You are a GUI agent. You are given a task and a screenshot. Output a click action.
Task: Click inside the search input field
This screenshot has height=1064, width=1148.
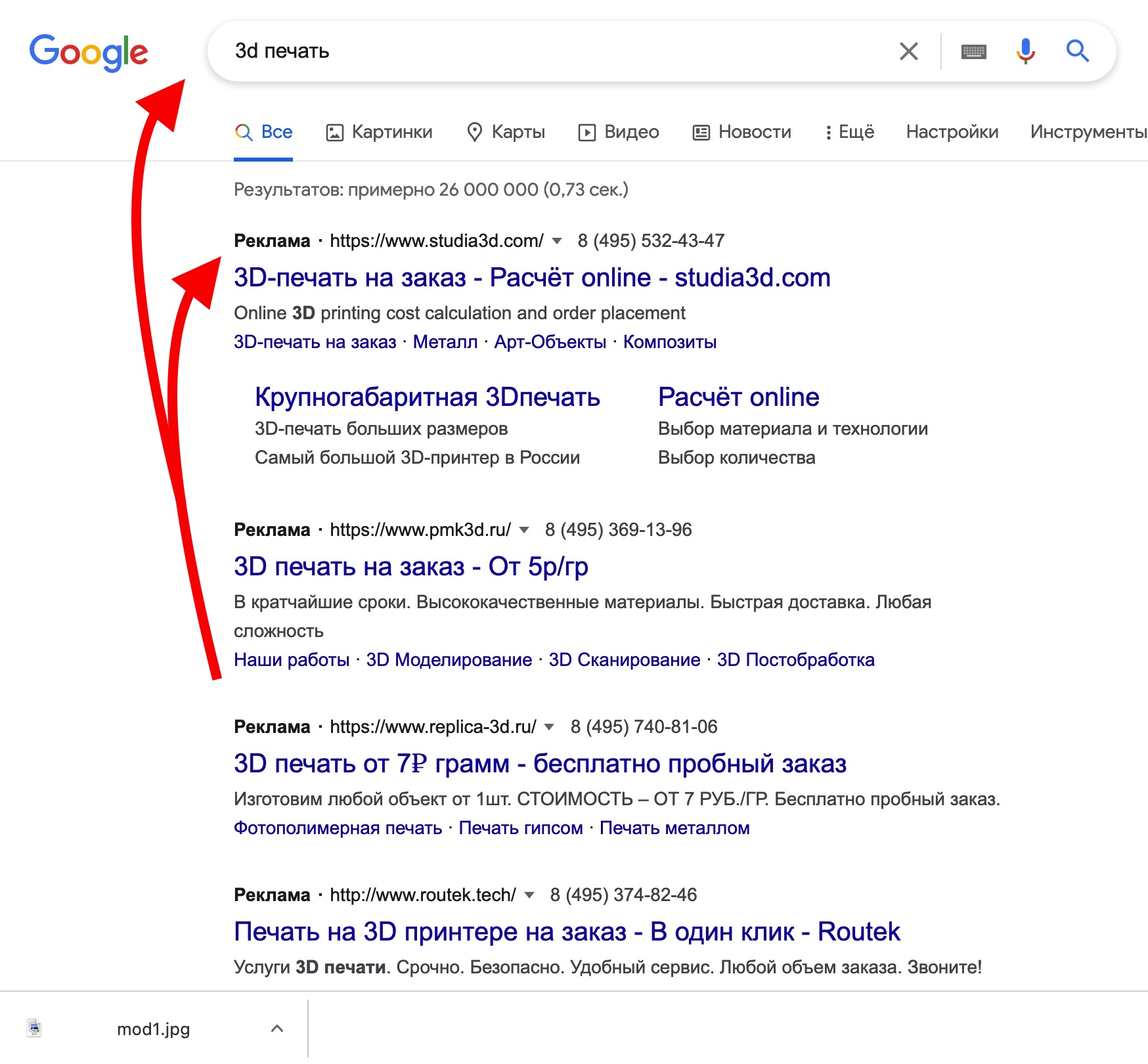[525, 51]
